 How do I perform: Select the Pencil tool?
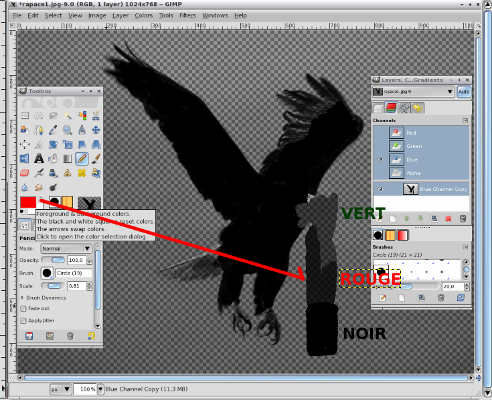click(82, 159)
